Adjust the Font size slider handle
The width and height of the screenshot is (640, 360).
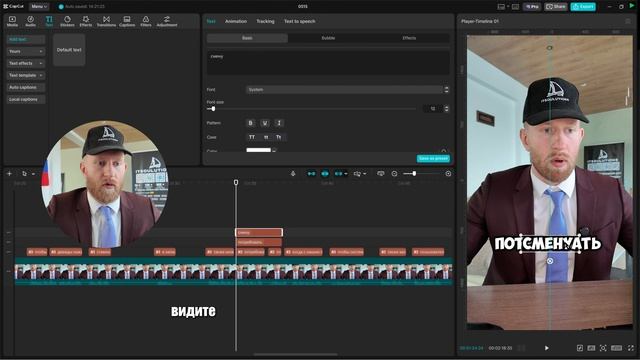tap(213, 109)
